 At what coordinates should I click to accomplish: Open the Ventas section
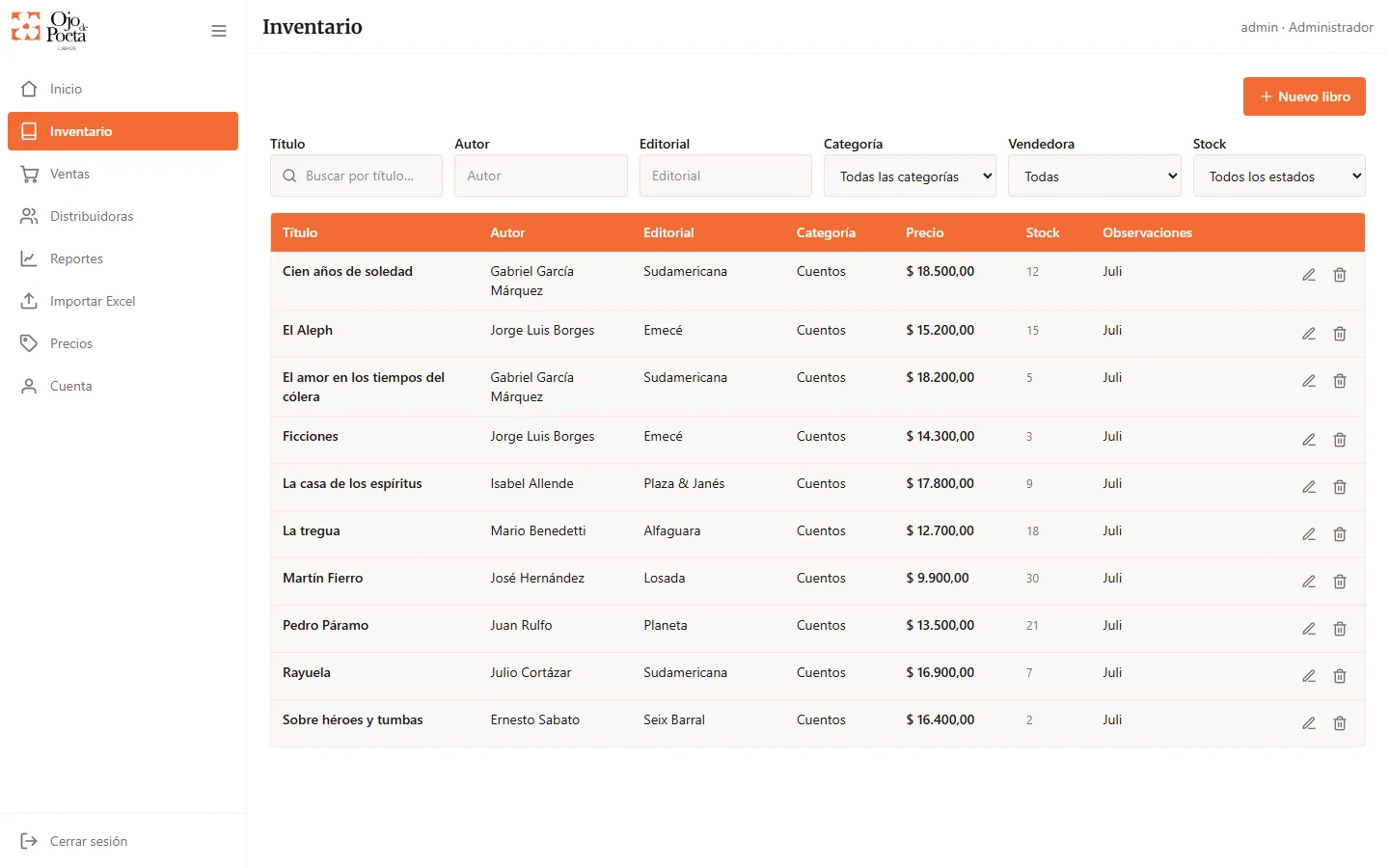123,174
